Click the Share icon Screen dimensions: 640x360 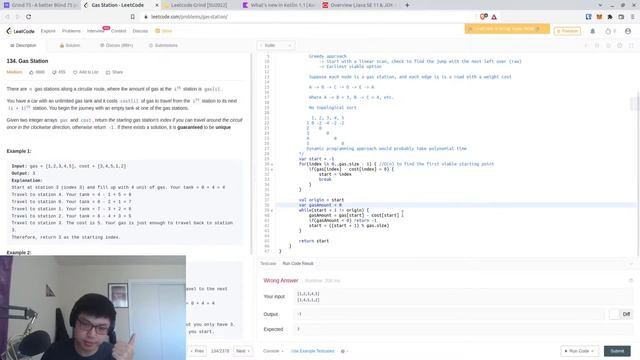tap(108, 72)
